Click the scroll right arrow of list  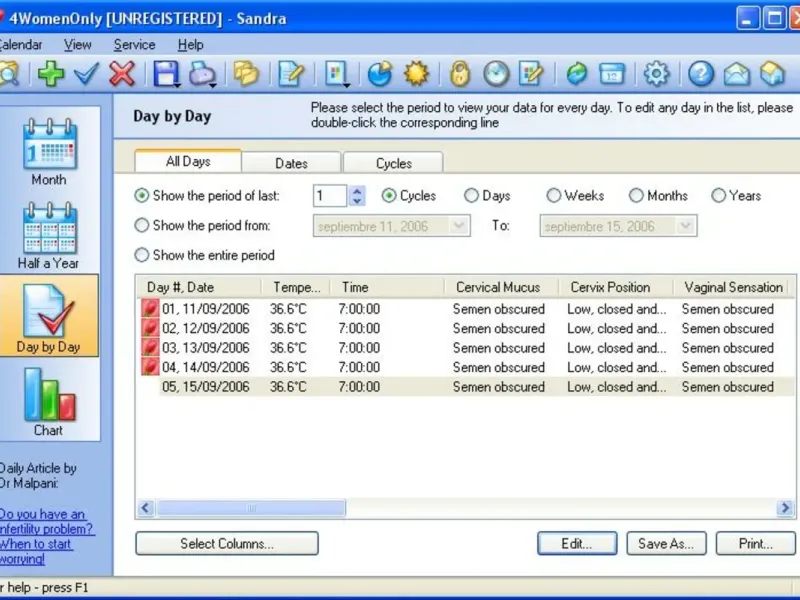pos(785,508)
